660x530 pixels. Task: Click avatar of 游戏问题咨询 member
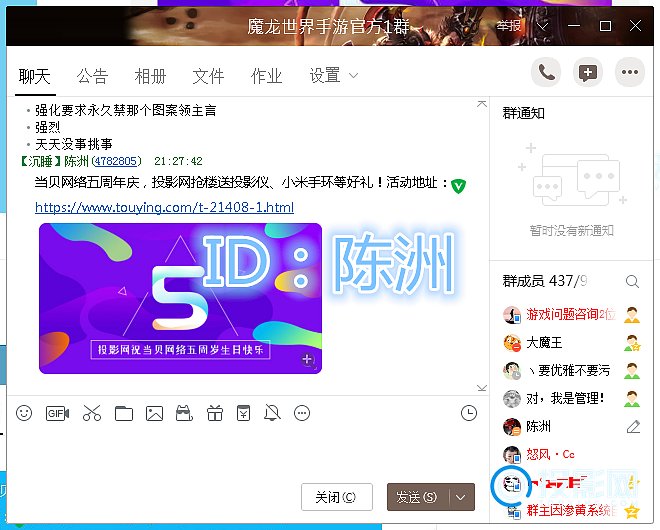pos(512,315)
